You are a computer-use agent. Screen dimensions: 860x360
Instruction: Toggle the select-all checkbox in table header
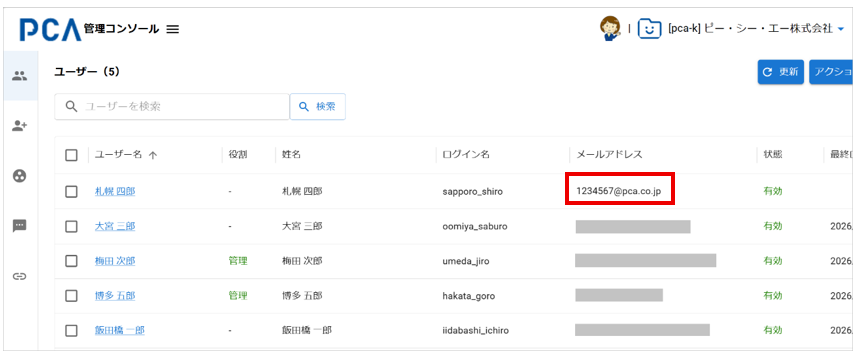71,155
